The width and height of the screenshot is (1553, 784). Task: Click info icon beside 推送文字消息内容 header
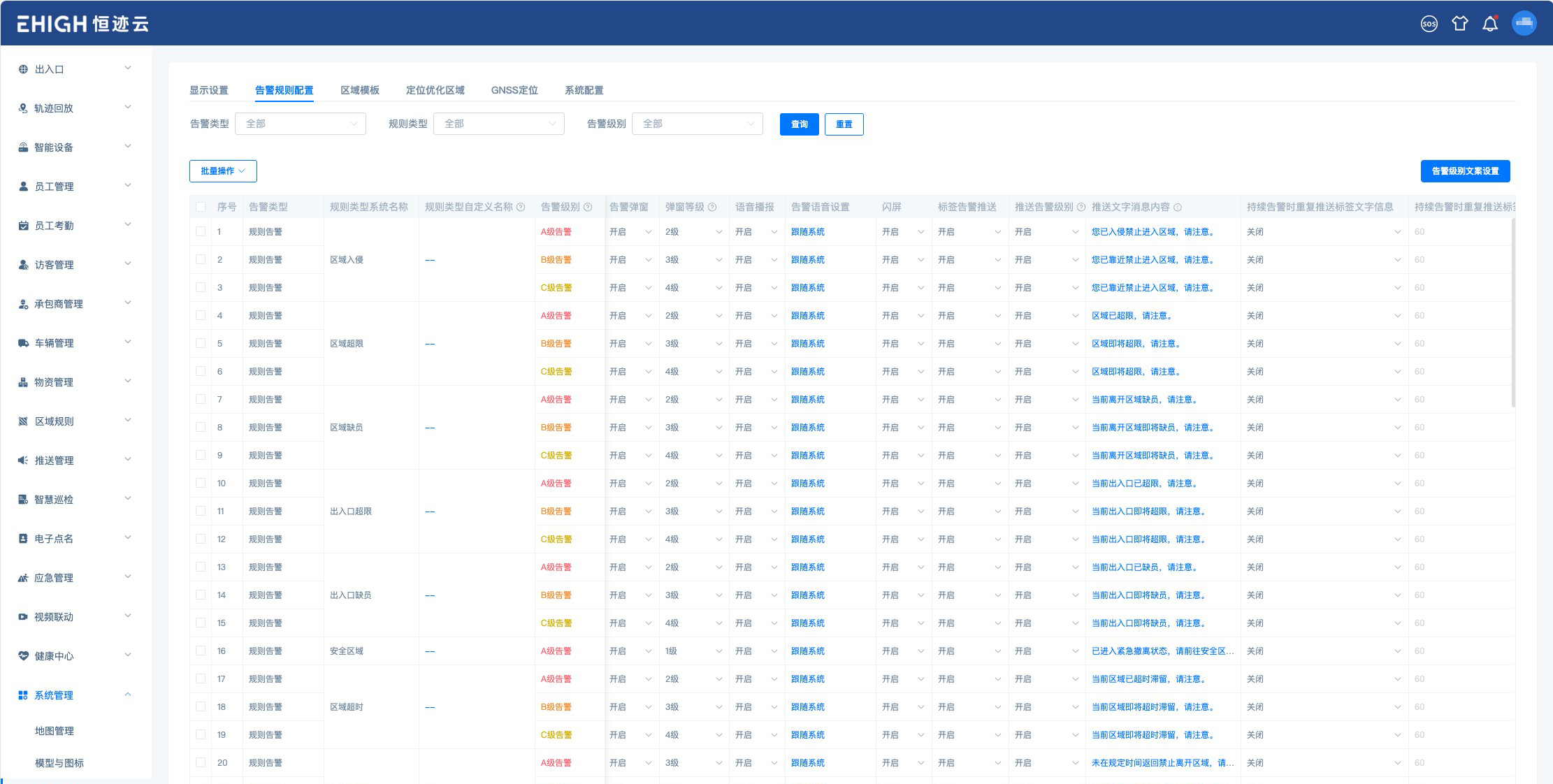1178,208
